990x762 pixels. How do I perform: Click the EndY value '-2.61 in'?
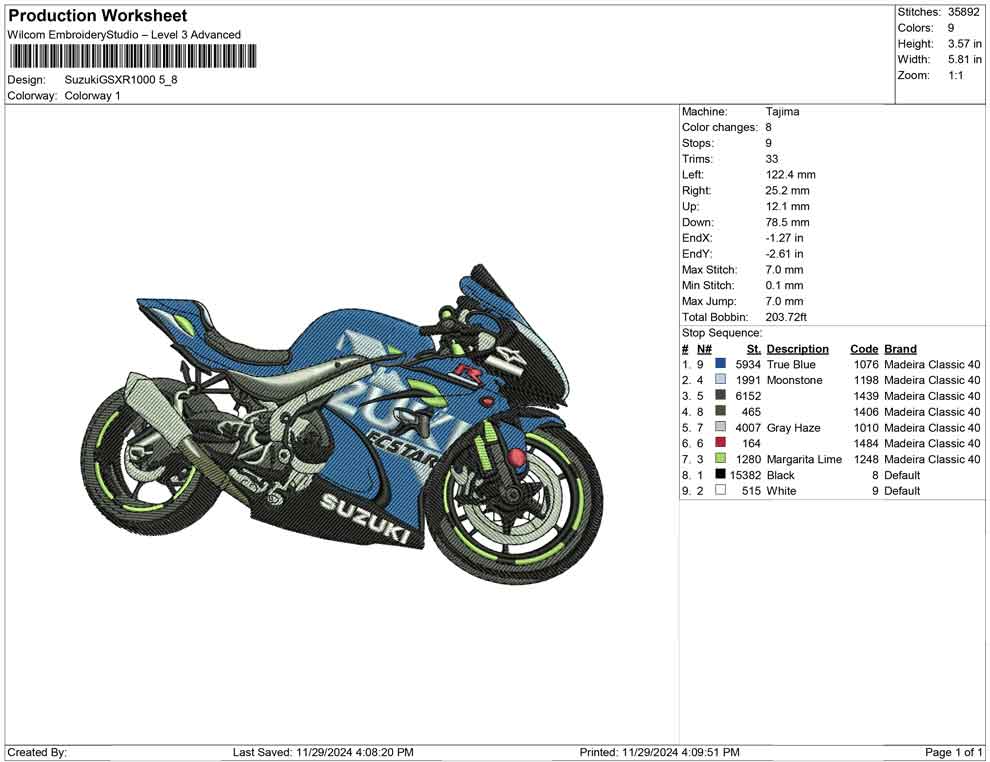click(x=784, y=254)
